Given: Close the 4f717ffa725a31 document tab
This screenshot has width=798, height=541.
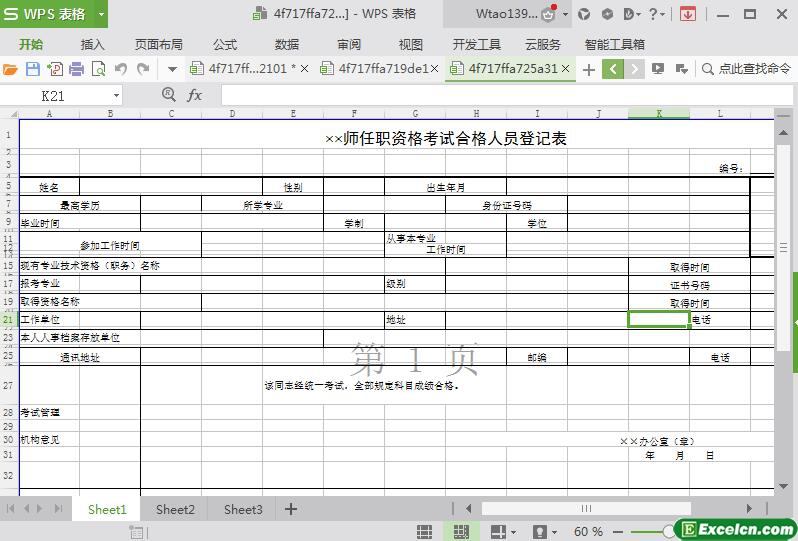Looking at the screenshot, I should (x=565, y=69).
